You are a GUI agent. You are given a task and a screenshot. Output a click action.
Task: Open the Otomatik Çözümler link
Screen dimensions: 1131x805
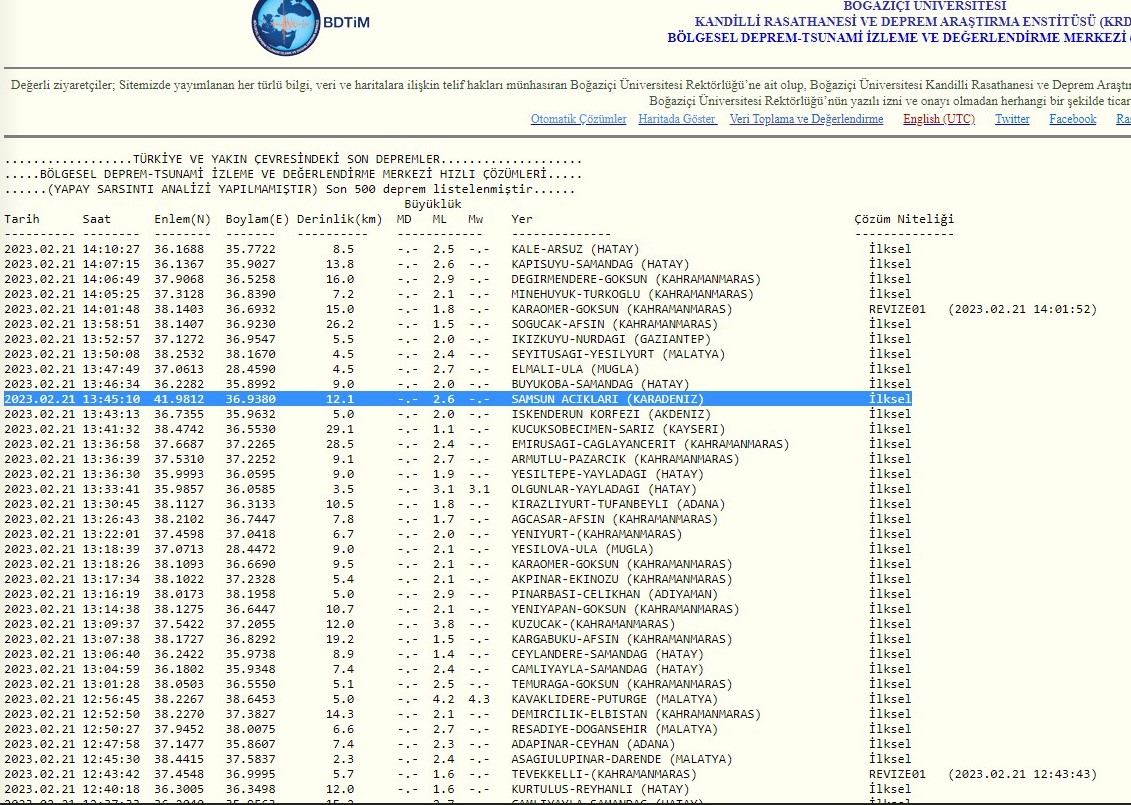[x=578, y=119]
